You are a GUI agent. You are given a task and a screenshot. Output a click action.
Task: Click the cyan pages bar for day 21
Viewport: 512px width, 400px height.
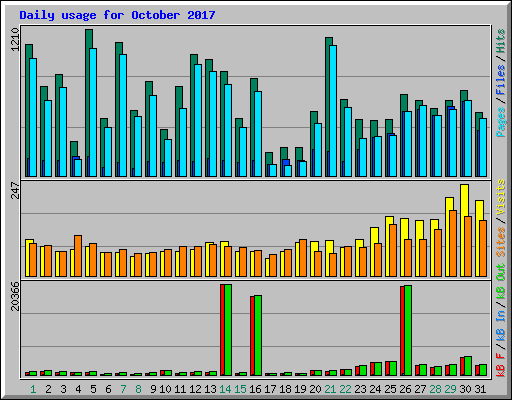pyautogui.click(x=333, y=111)
